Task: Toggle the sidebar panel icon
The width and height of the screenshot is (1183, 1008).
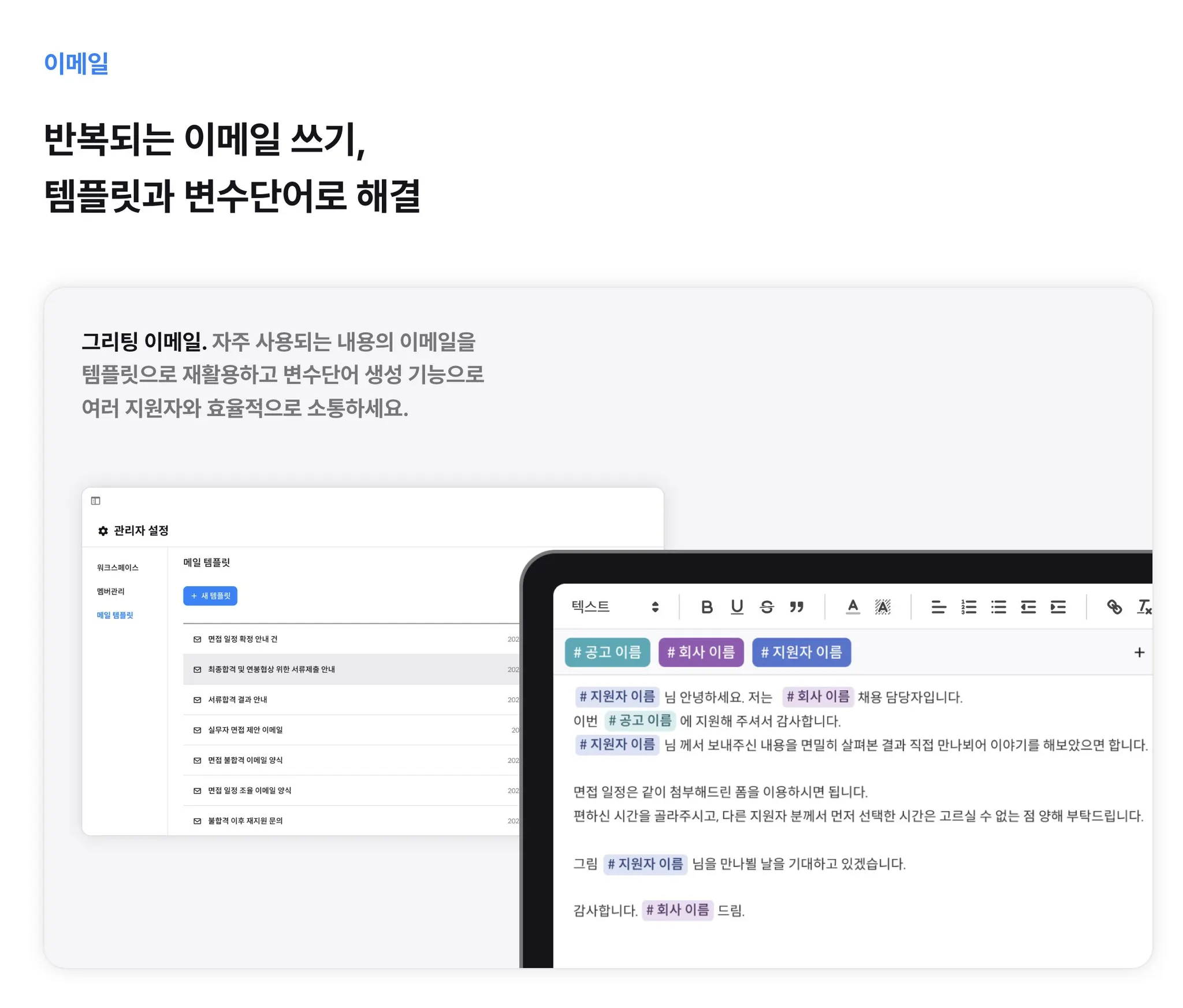Action: (96, 501)
